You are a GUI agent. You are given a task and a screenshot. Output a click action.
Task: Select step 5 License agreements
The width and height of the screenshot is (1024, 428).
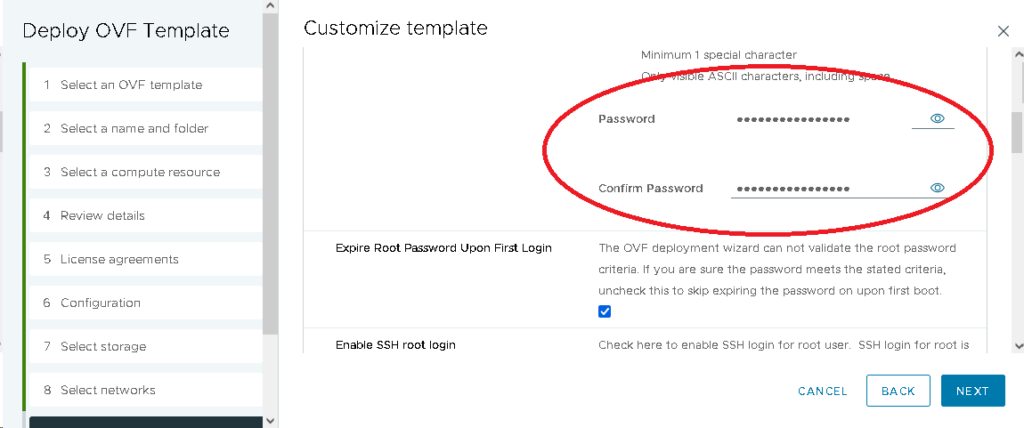point(119,259)
